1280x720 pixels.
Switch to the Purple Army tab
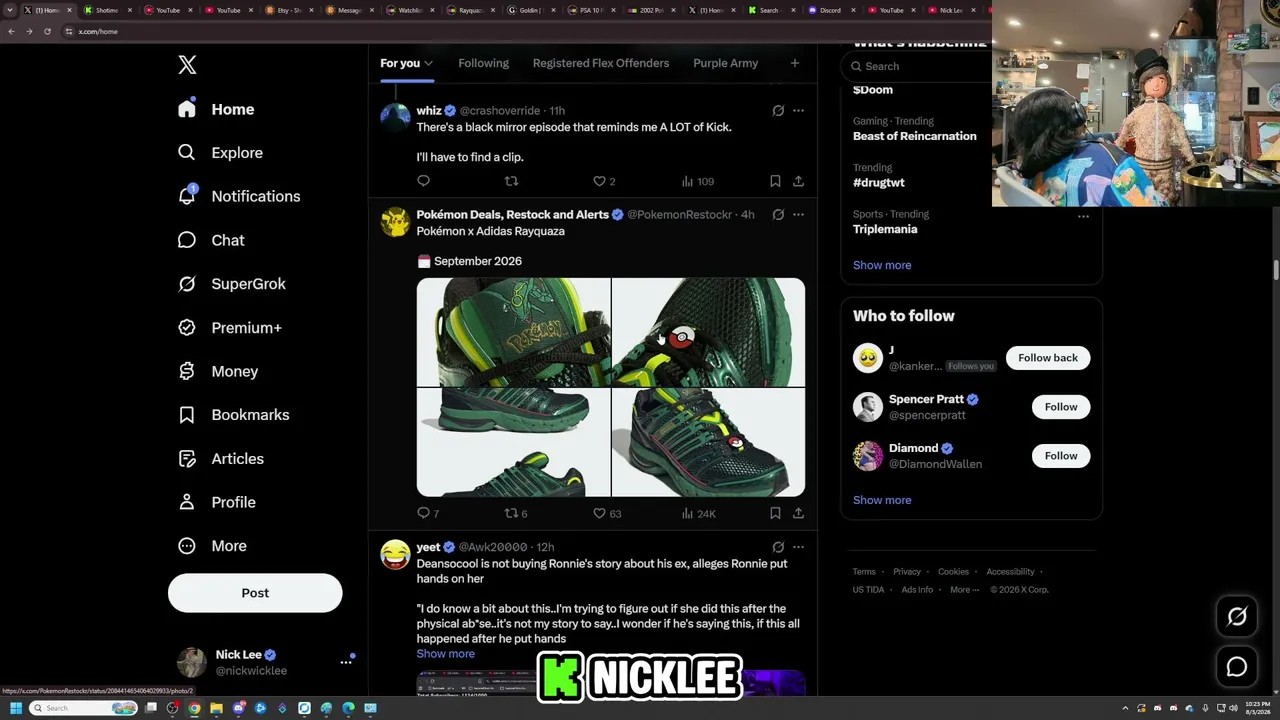725,63
